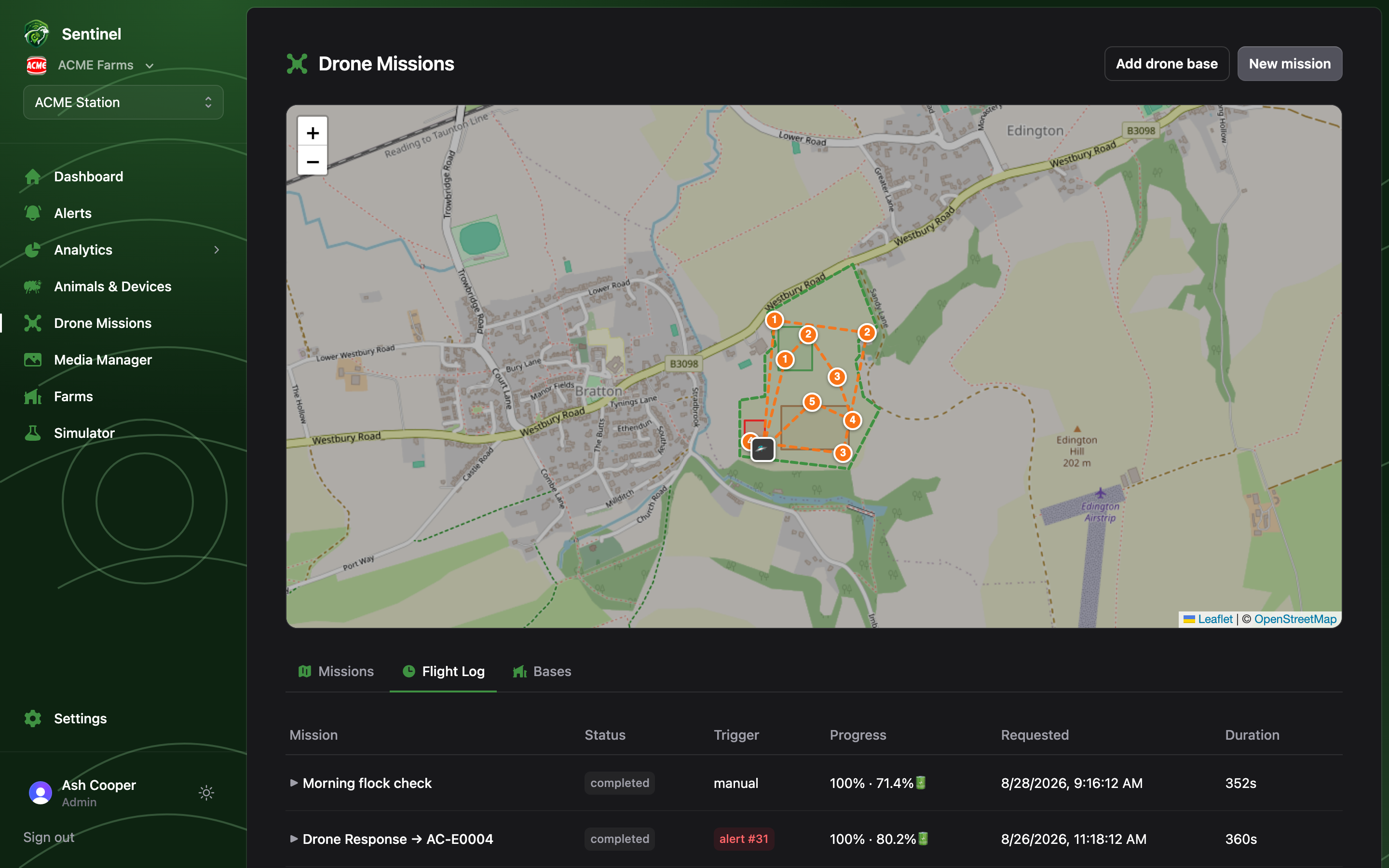
Task: Click the Settings gear icon
Action: (33, 719)
